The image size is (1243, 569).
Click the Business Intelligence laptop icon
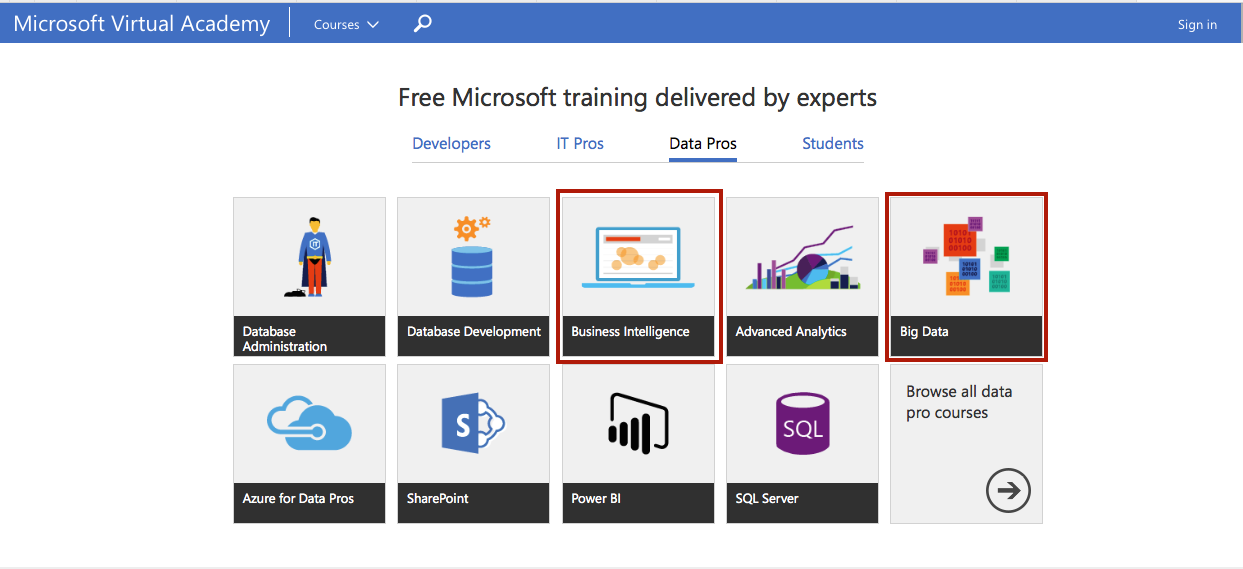pyautogui.click(x=638, y=257)
